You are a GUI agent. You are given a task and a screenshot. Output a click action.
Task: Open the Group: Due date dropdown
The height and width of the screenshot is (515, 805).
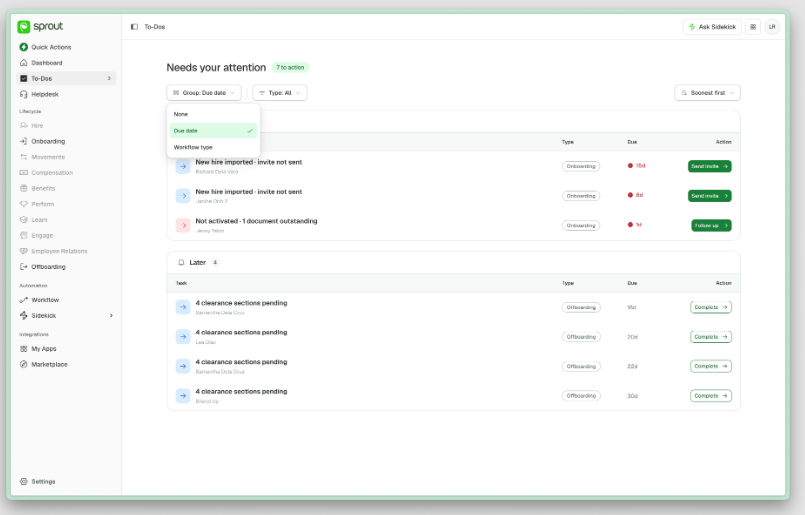click(x=204, y=93)
